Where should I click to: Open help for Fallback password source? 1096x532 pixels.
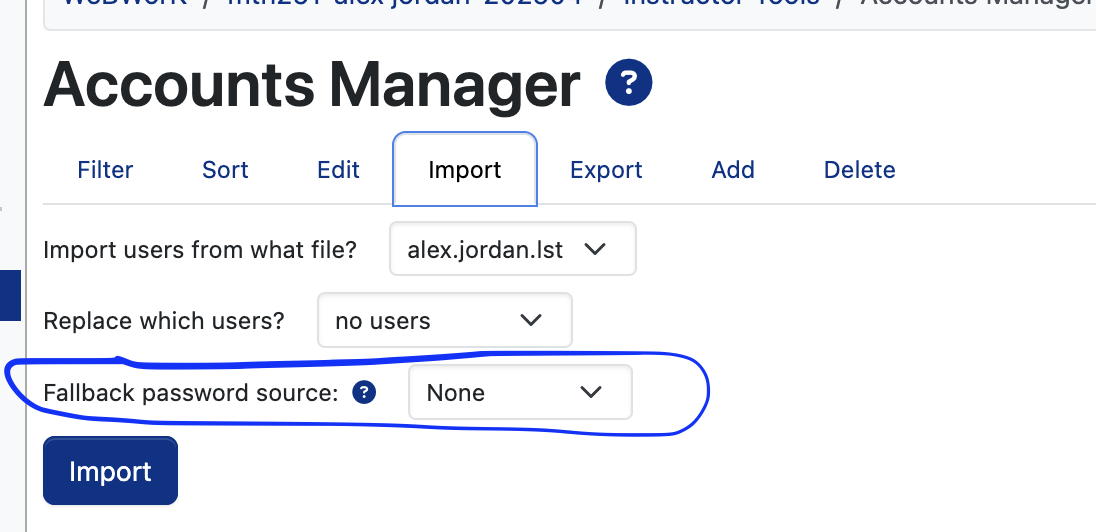coord(364,393)
